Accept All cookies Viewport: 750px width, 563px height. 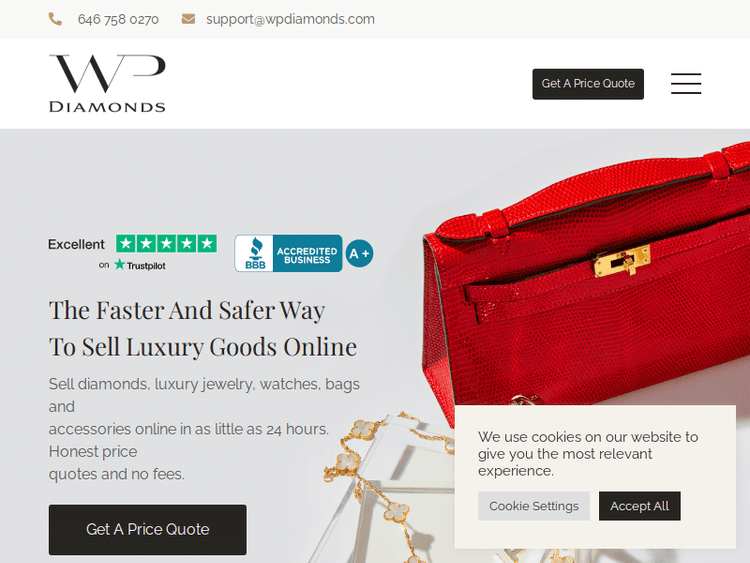(x=640, y=506)
